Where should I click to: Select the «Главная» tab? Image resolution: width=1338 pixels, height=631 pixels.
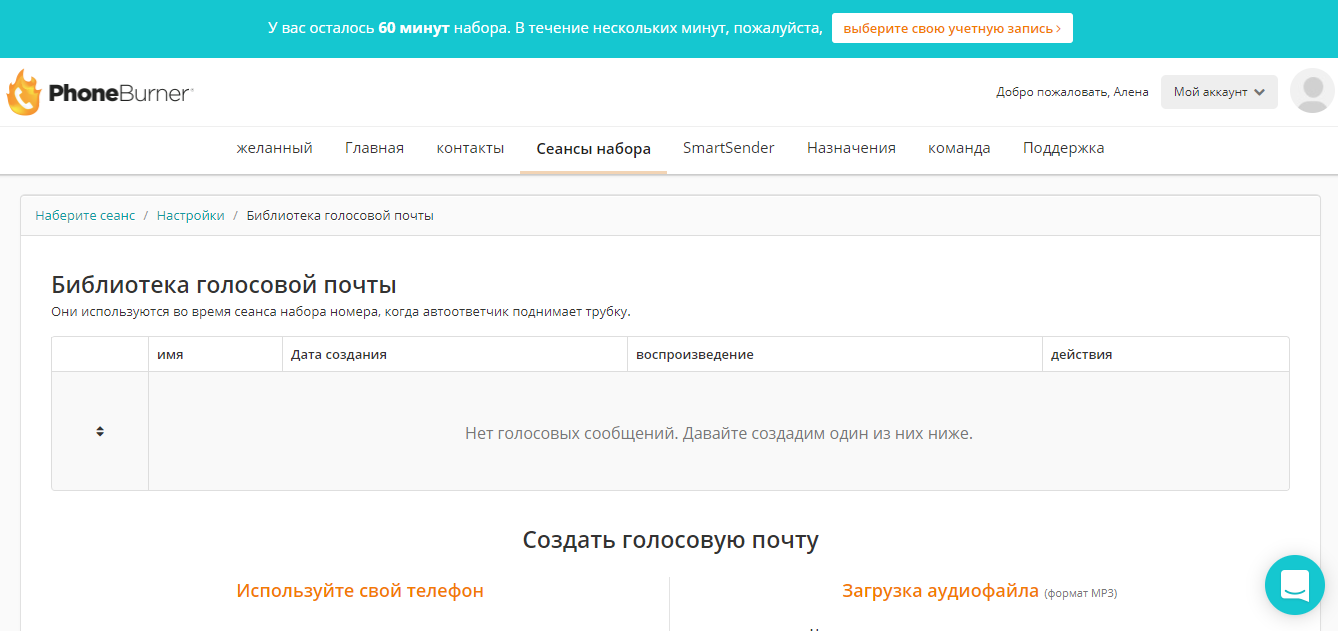(374, 147)
